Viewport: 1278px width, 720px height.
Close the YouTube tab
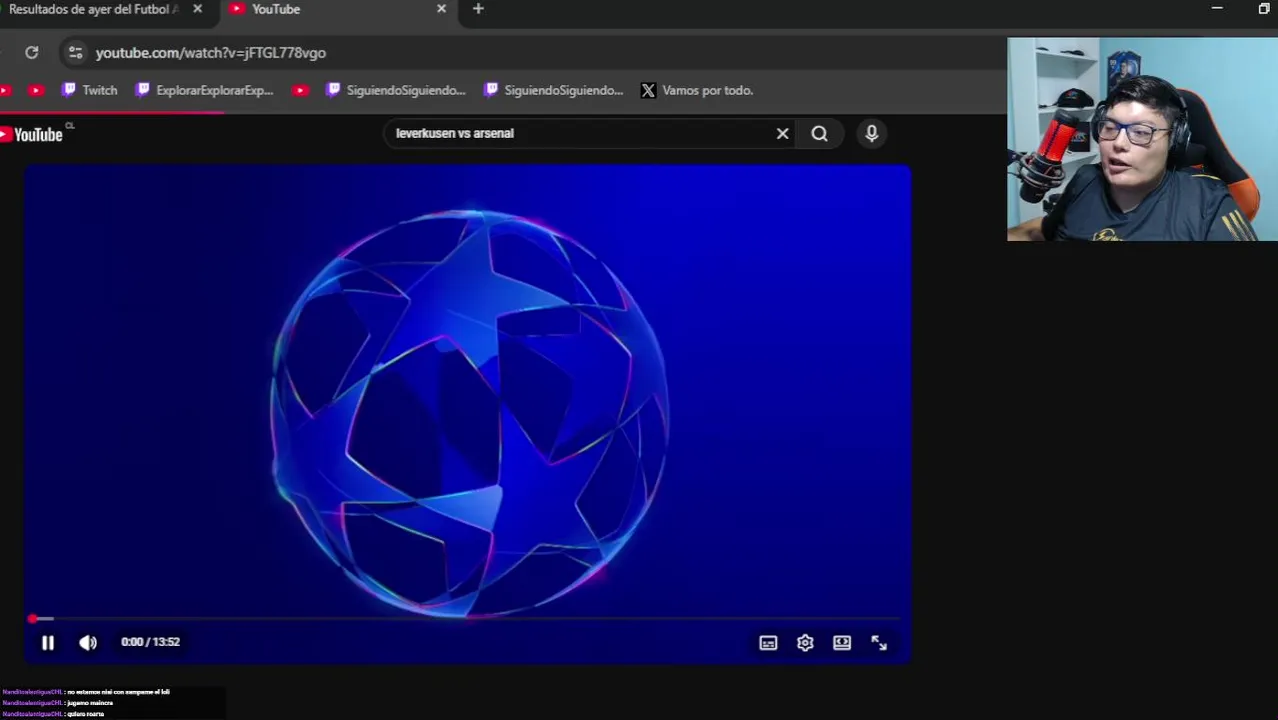pos(441,9)
